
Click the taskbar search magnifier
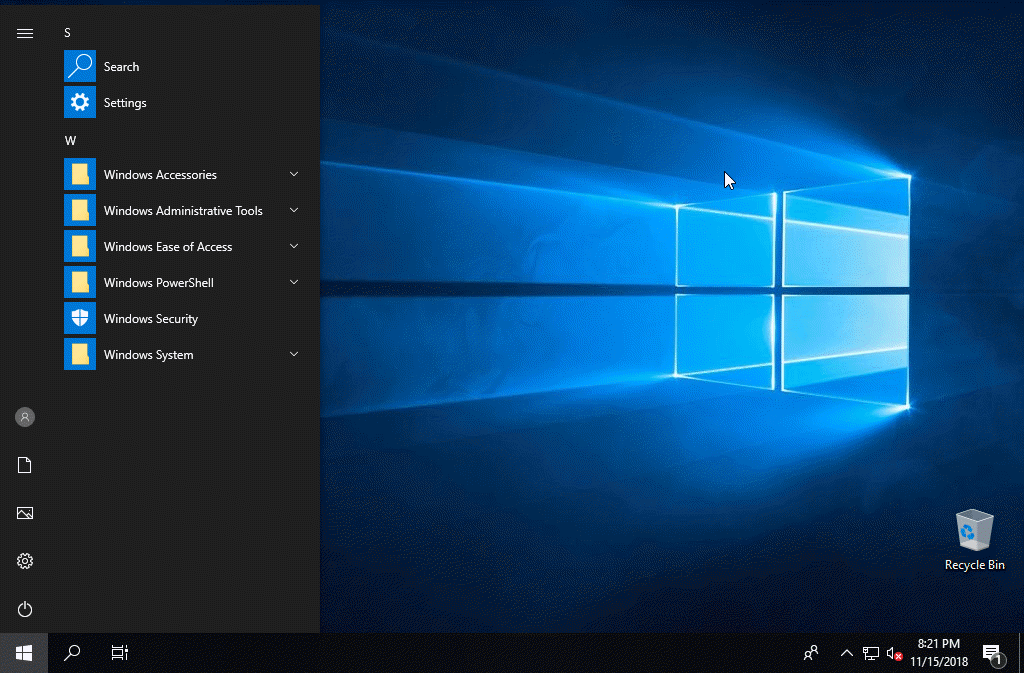[x=72, y=653]
